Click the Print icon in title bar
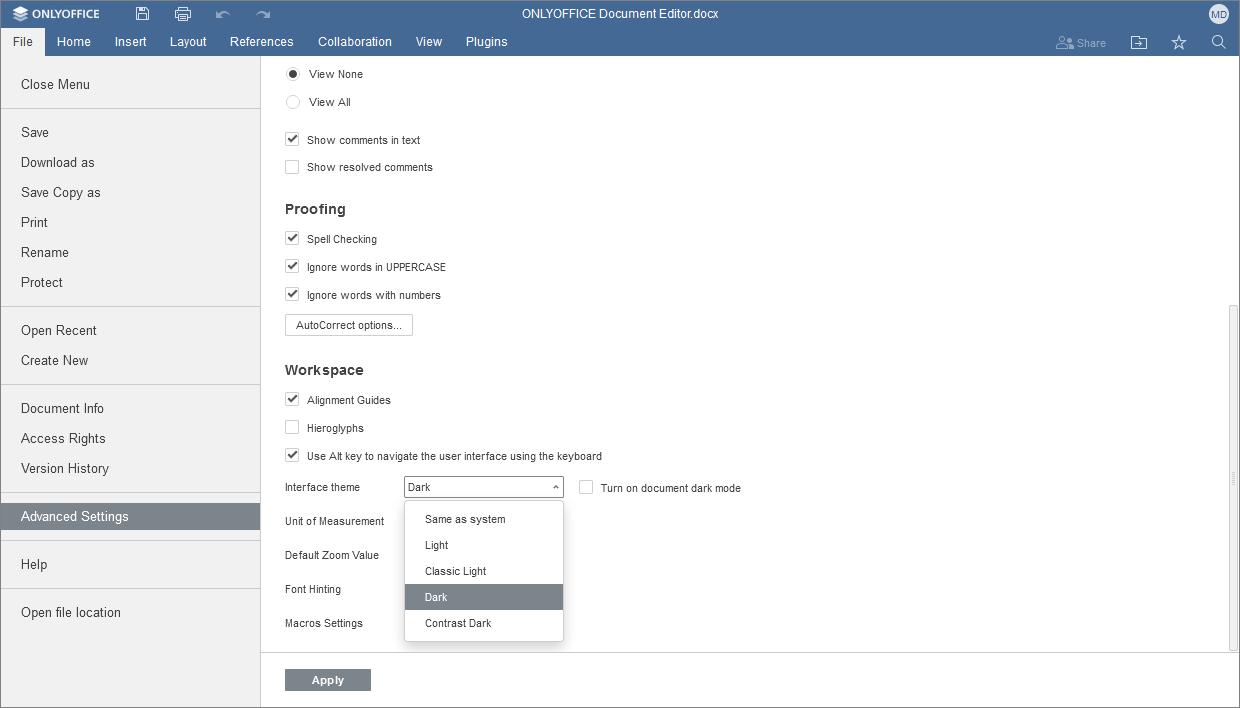This screenshot has height=708, width=1240. coord(183,14)
